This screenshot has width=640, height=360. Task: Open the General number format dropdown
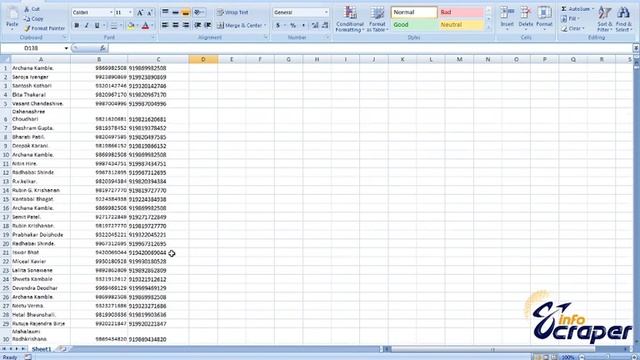326,12
